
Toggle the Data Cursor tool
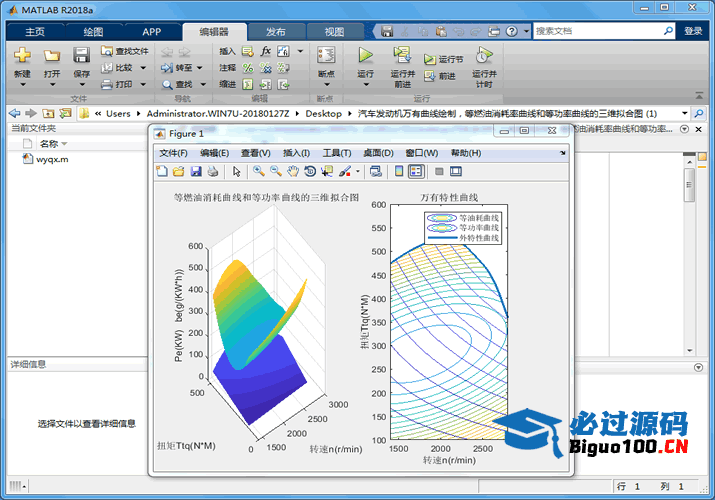coord(327,171)
